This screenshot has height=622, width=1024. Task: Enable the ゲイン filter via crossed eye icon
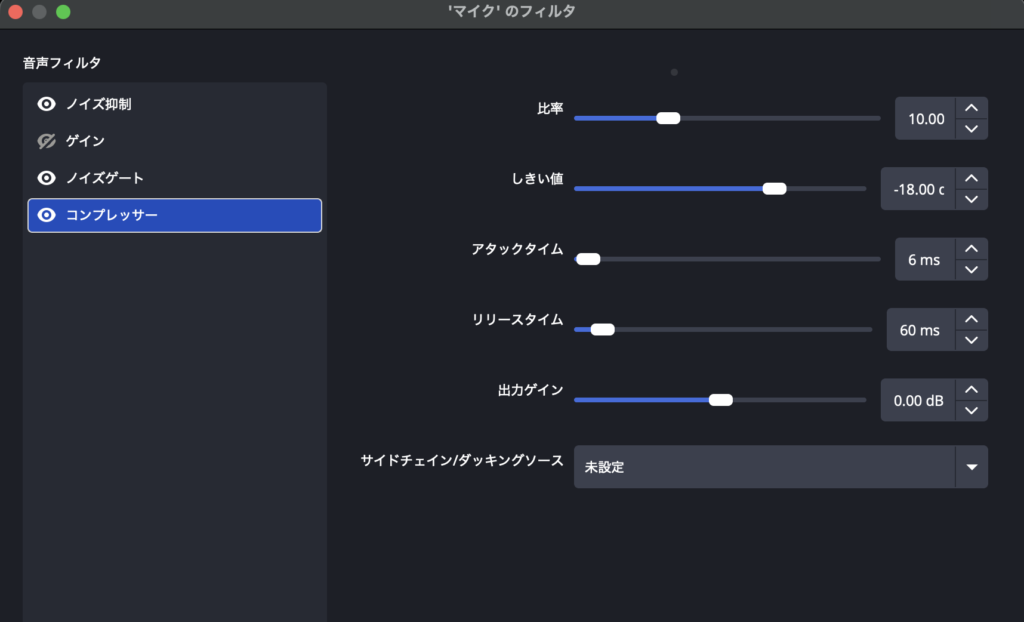tap(46, 141)
